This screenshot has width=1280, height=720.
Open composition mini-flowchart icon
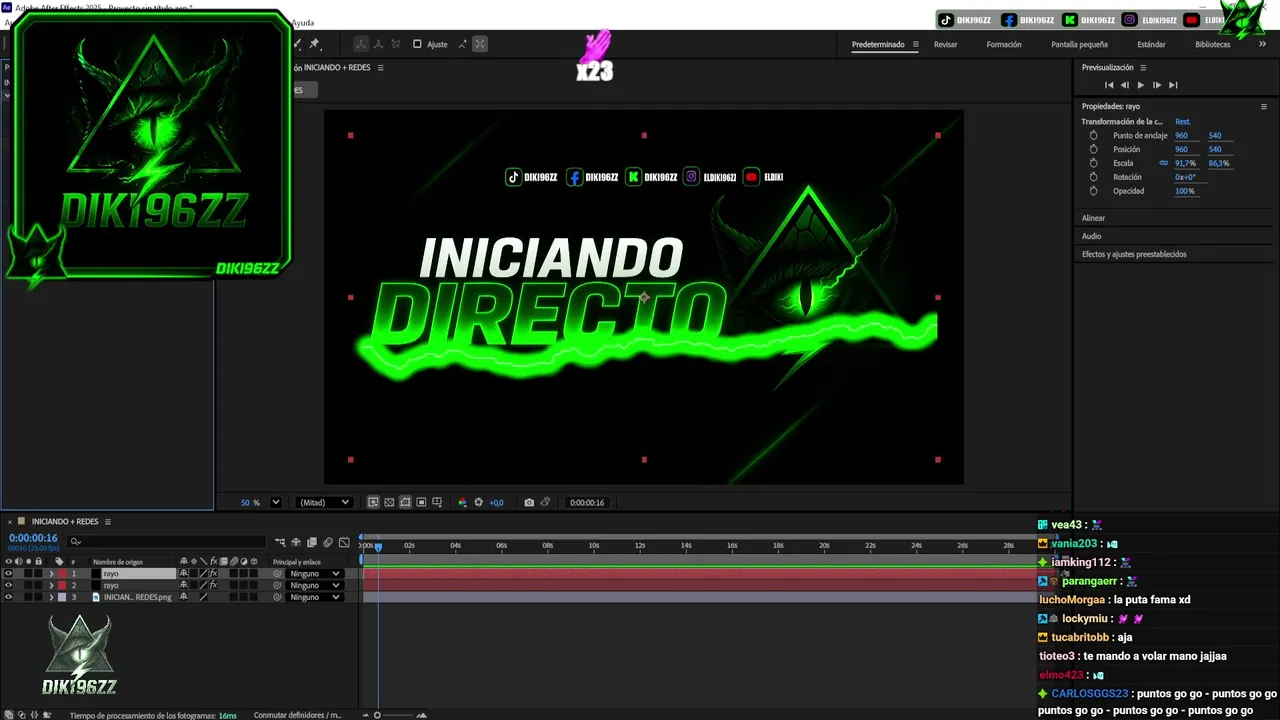pyautogui.click(x=280, y=542)
